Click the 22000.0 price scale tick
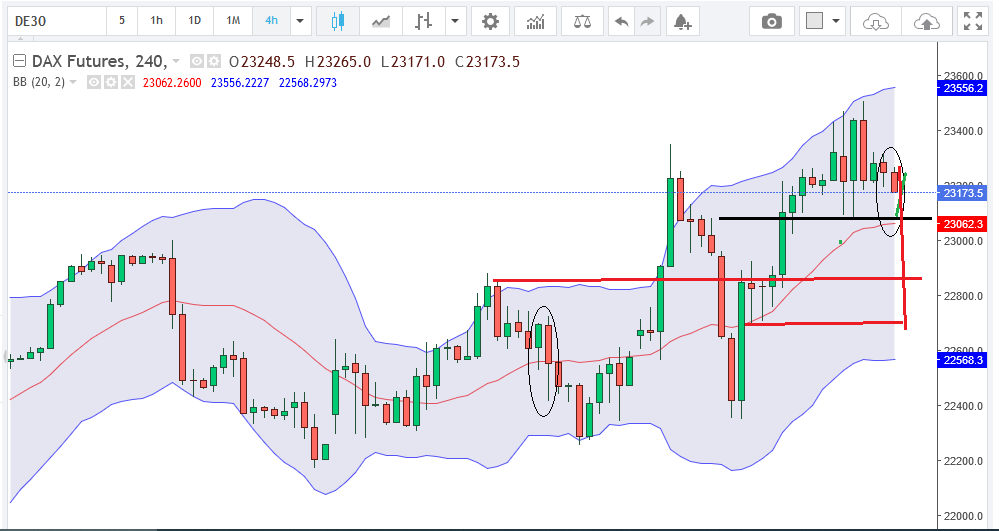999x531 pixels. (x=965, y=516)
